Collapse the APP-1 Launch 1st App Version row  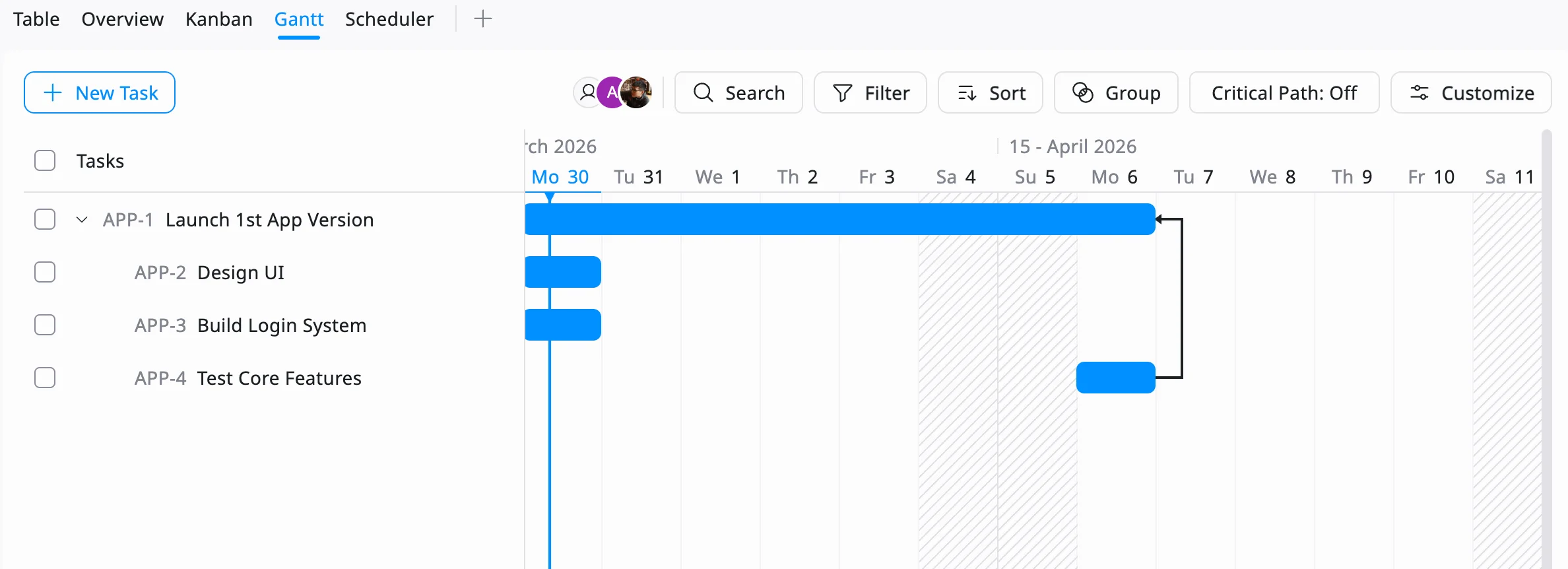tap(82, 220)
